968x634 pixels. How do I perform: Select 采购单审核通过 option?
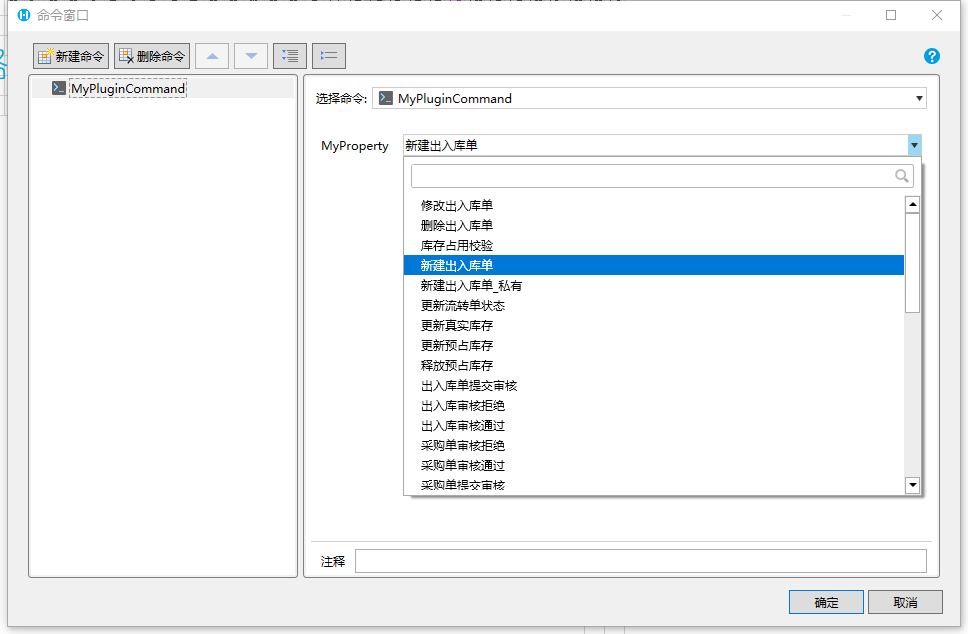click(x=654, y=465)
